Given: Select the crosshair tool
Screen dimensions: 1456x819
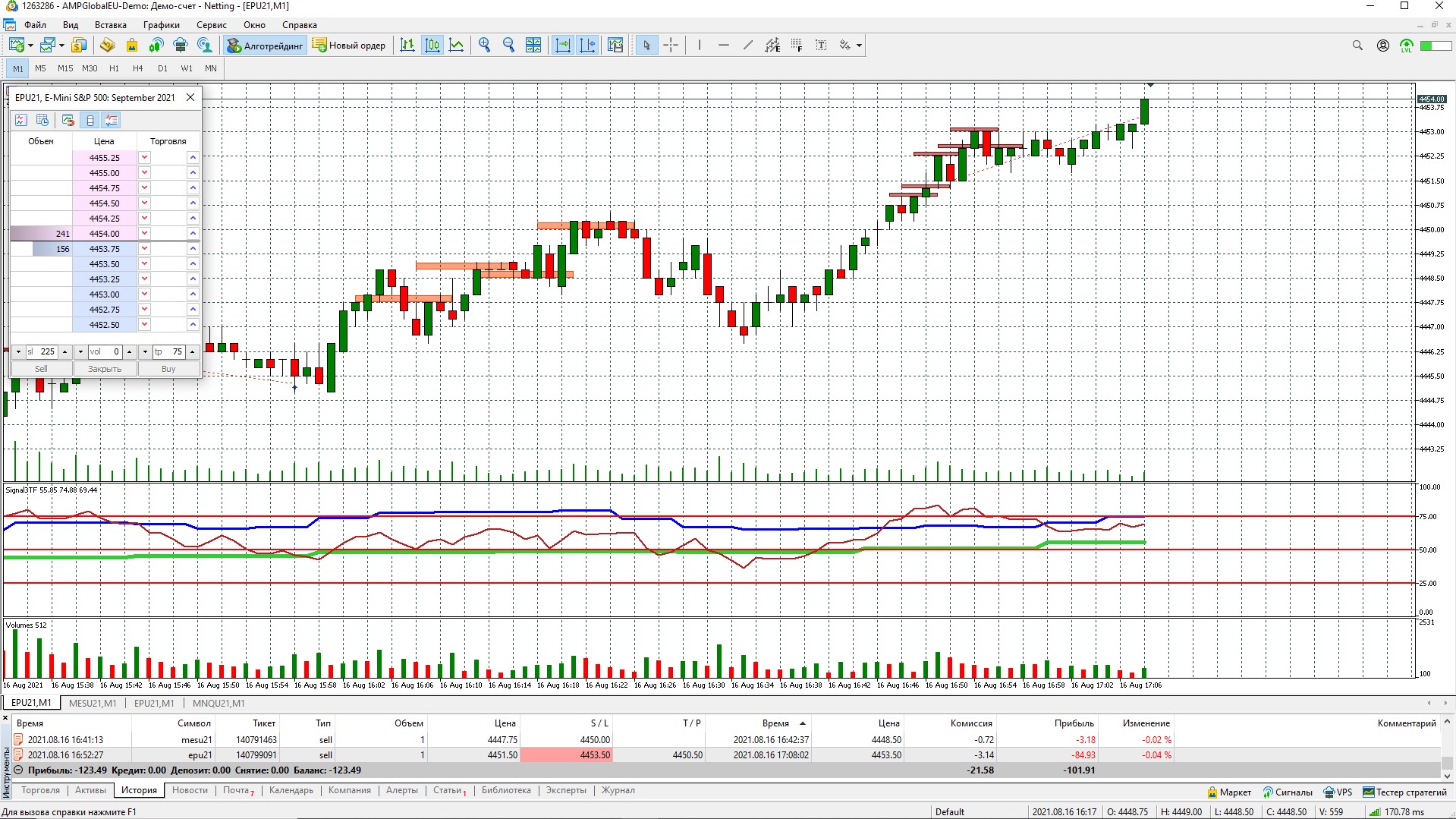Looking at the screenshot, I should [x=671, y=46].
